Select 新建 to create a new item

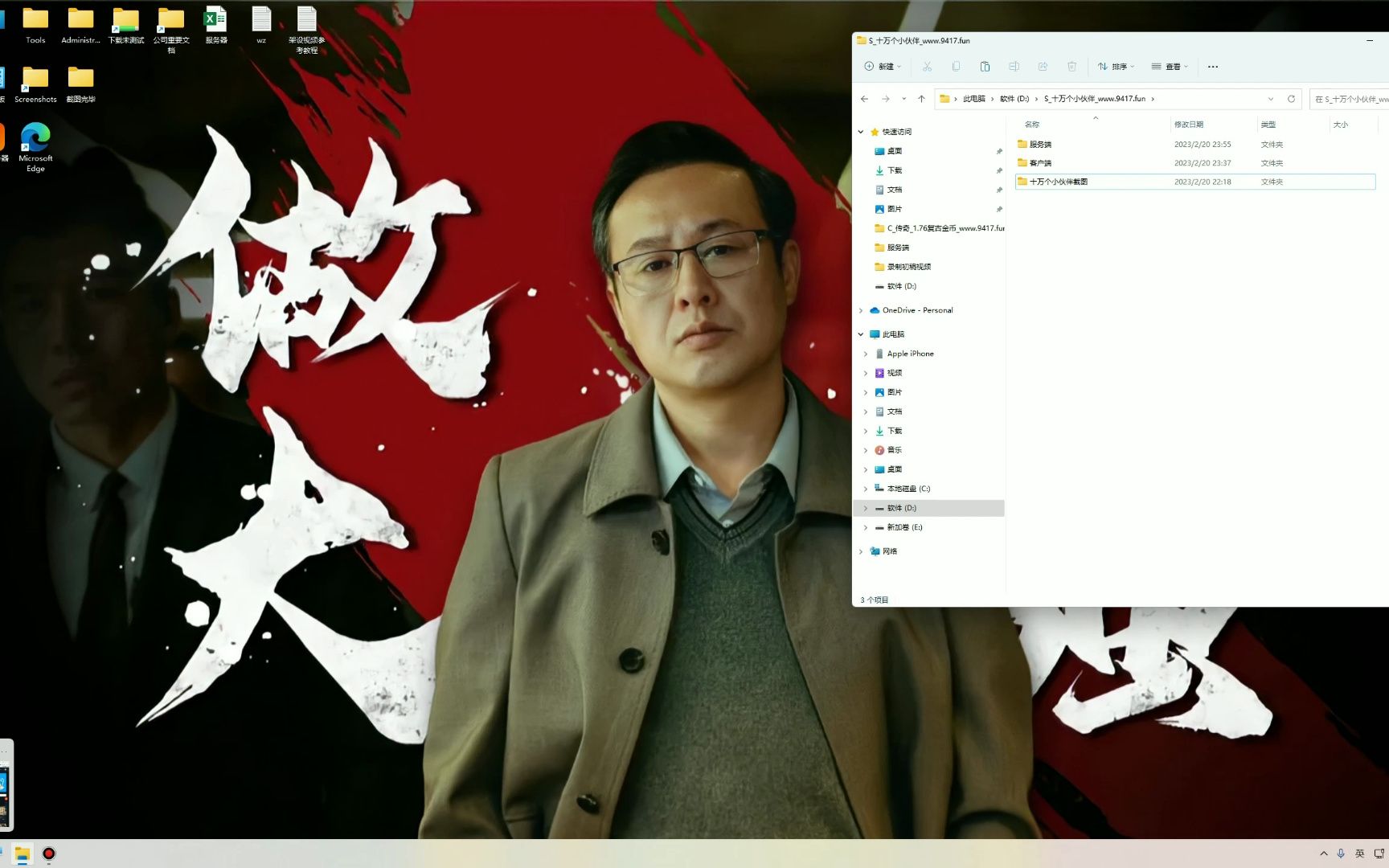tap(883, 67)
